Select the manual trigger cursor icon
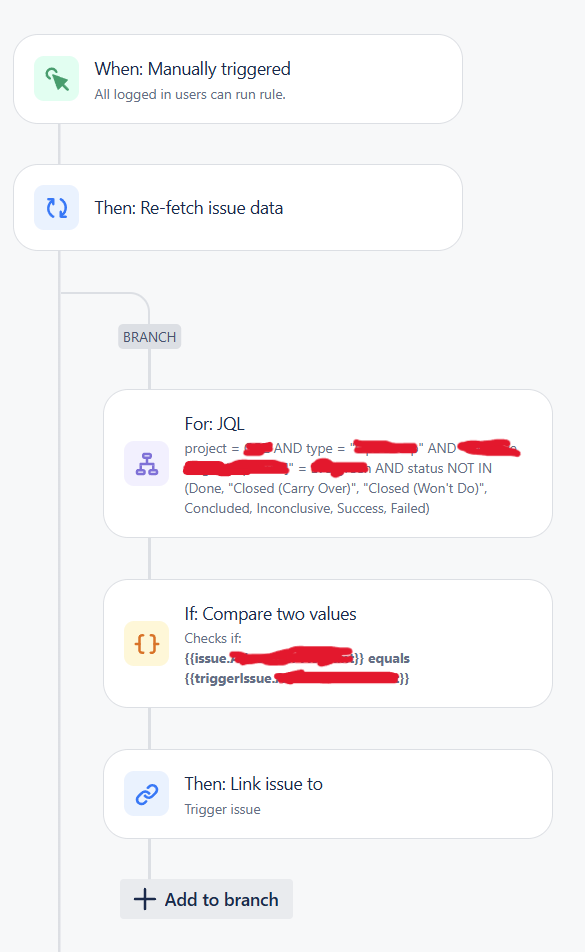 [x=56, y=78]
